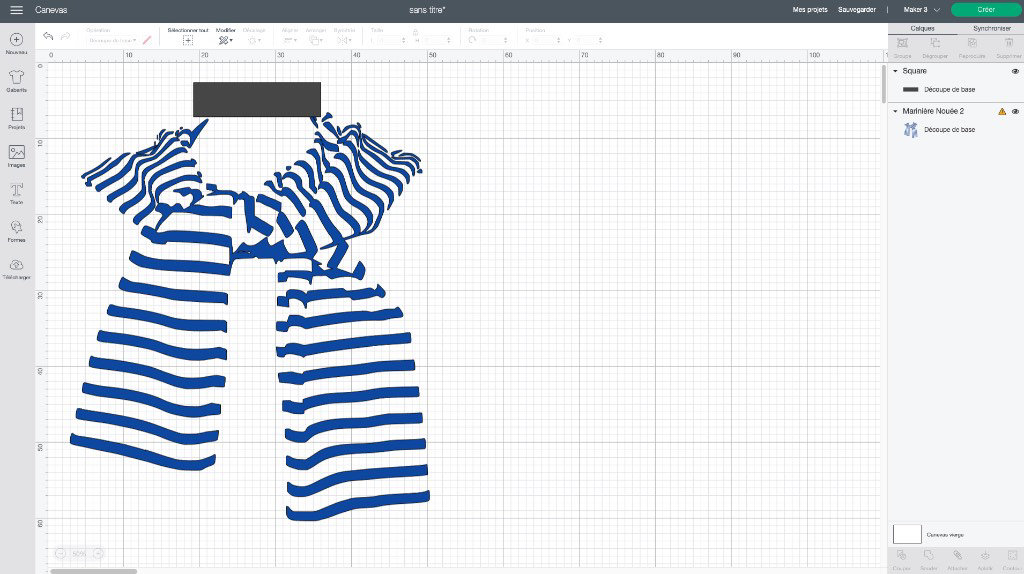Collapse the Marinière Nouée 2 group
Screen dimensions: 1024x574
click(895, 112)
